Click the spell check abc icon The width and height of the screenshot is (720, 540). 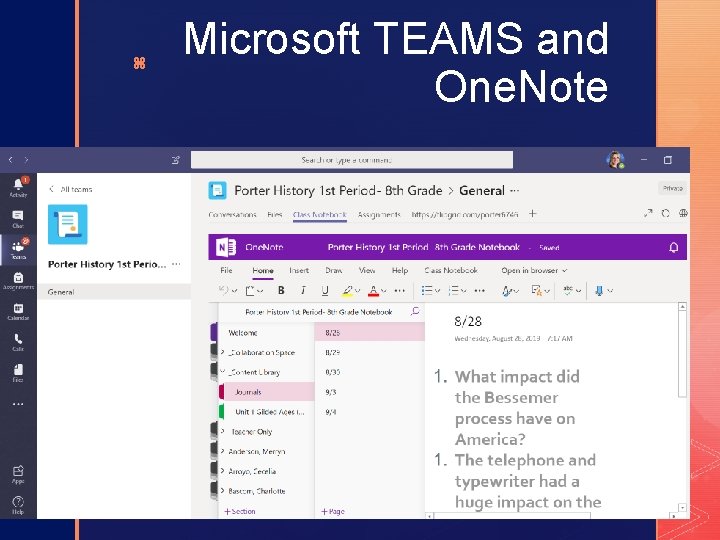568,290
